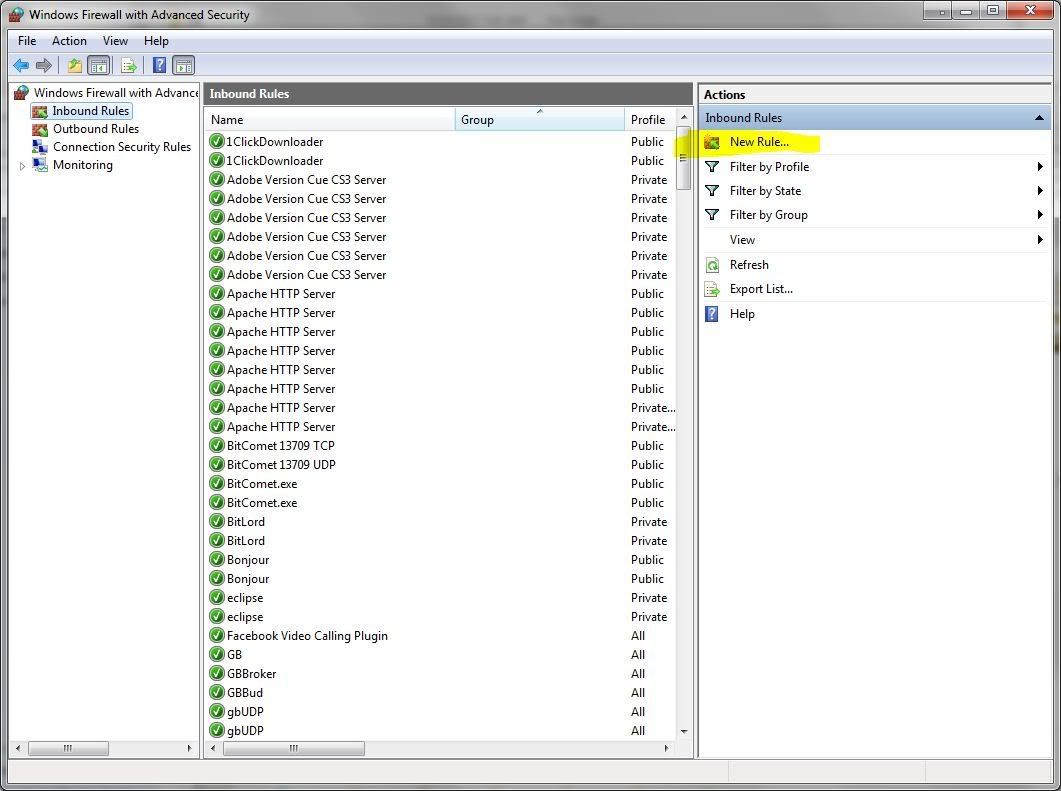Click the Export List toolbar icon

pos(128,66)
